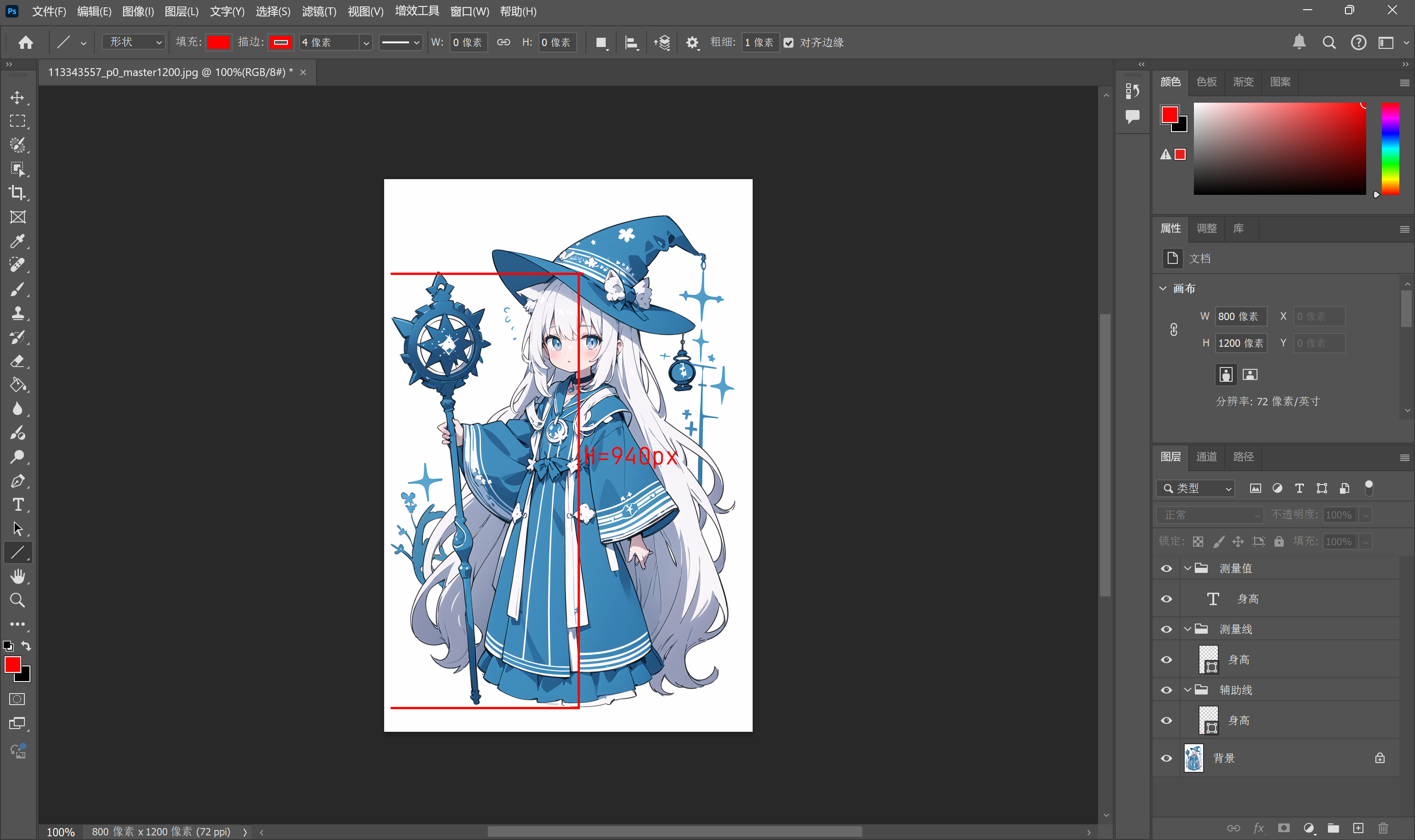The width and height of the screenshot is (1415, 840).
Task: Collapse the 画布 section in Properties
Action: pyautogui.click(x=1163, y=288)
